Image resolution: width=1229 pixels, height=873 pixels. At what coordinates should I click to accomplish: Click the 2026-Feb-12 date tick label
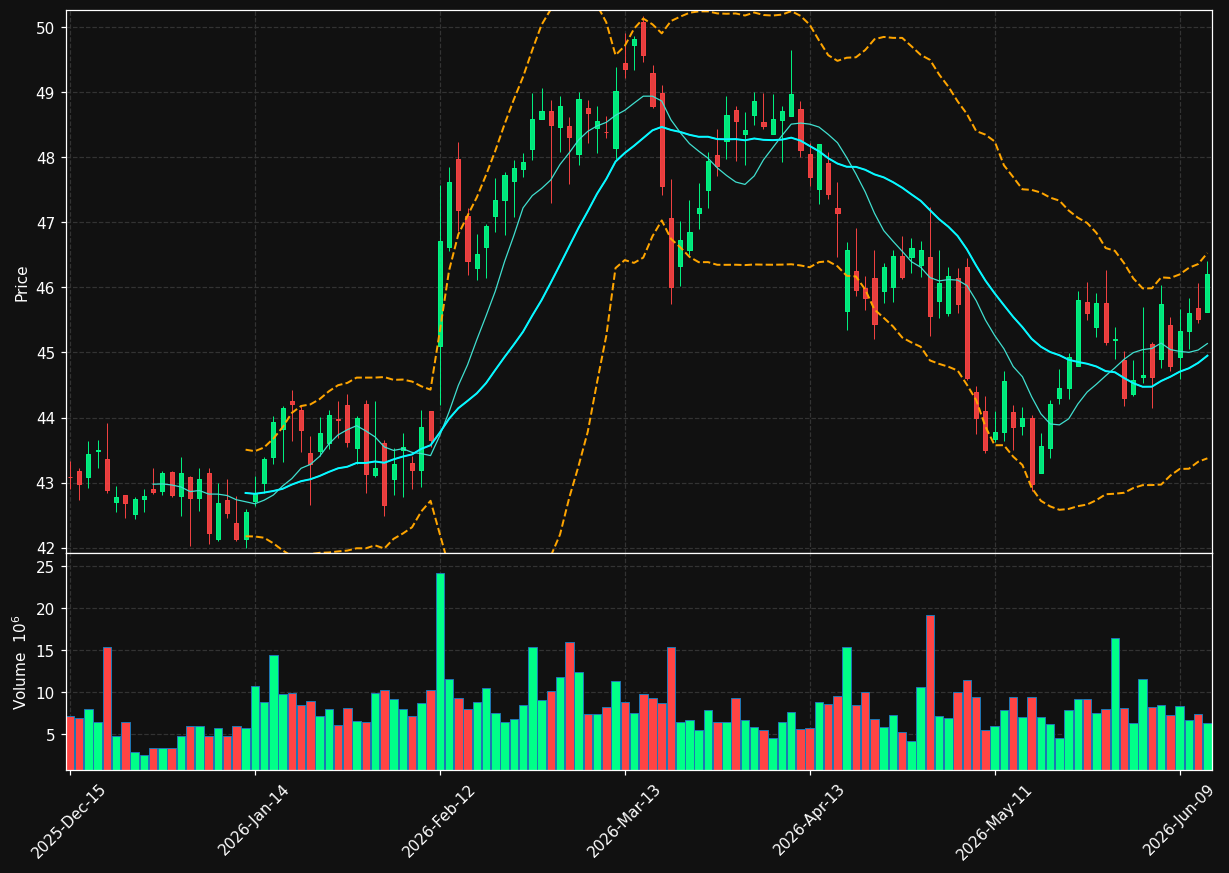(438, 820)
